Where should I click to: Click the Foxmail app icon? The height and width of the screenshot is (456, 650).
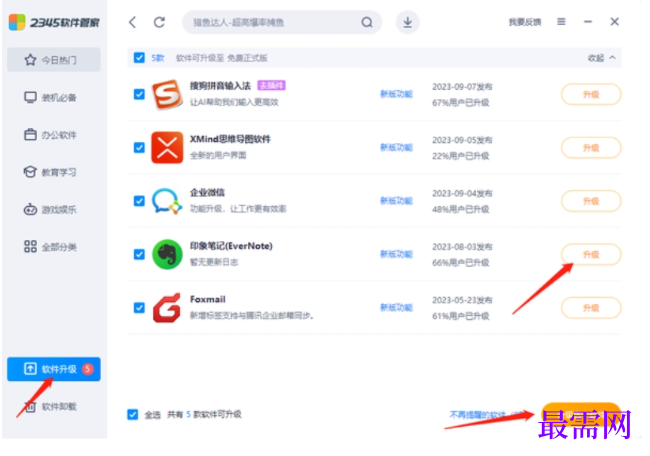(167, 308)
